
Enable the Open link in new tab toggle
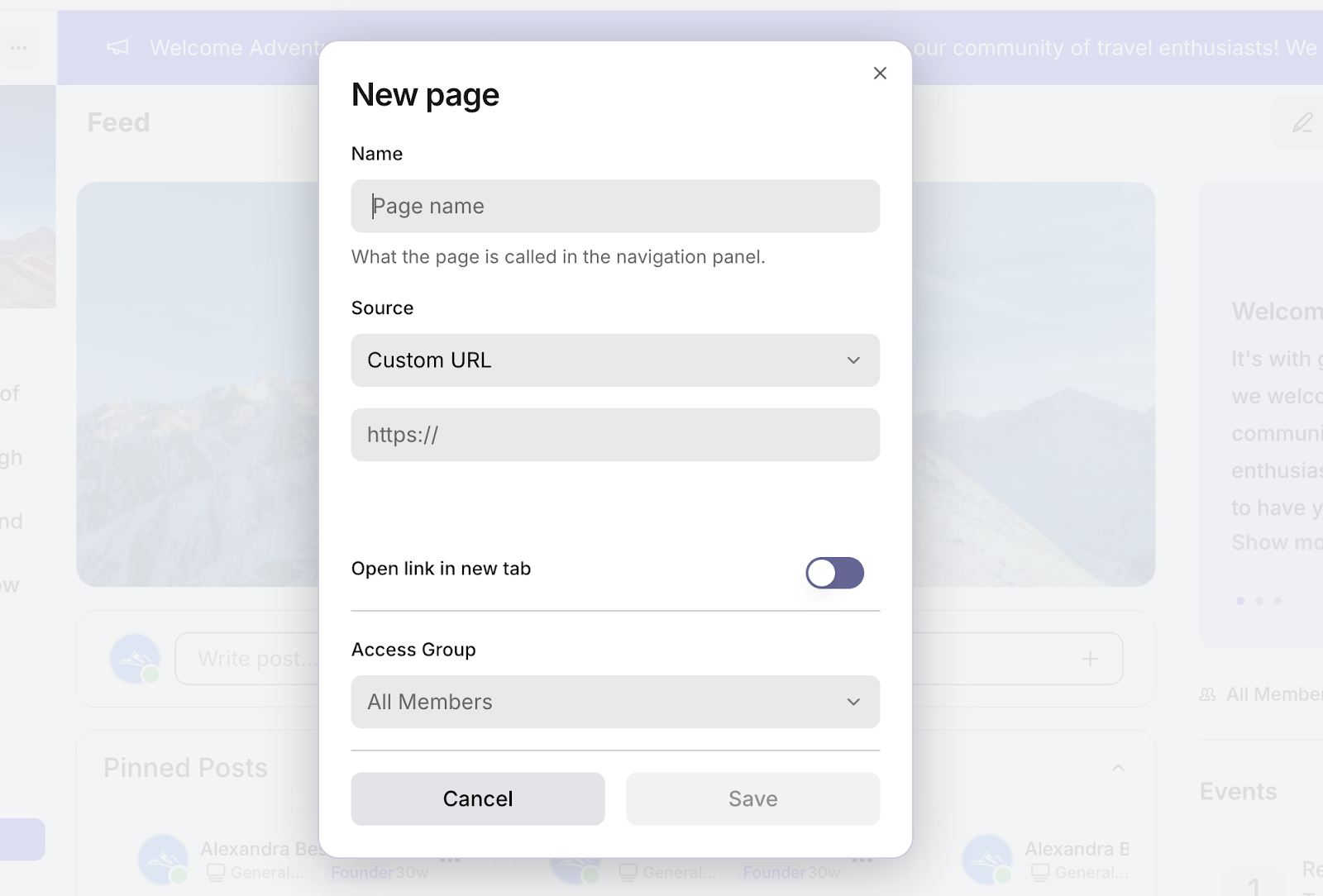coord(835,573)
